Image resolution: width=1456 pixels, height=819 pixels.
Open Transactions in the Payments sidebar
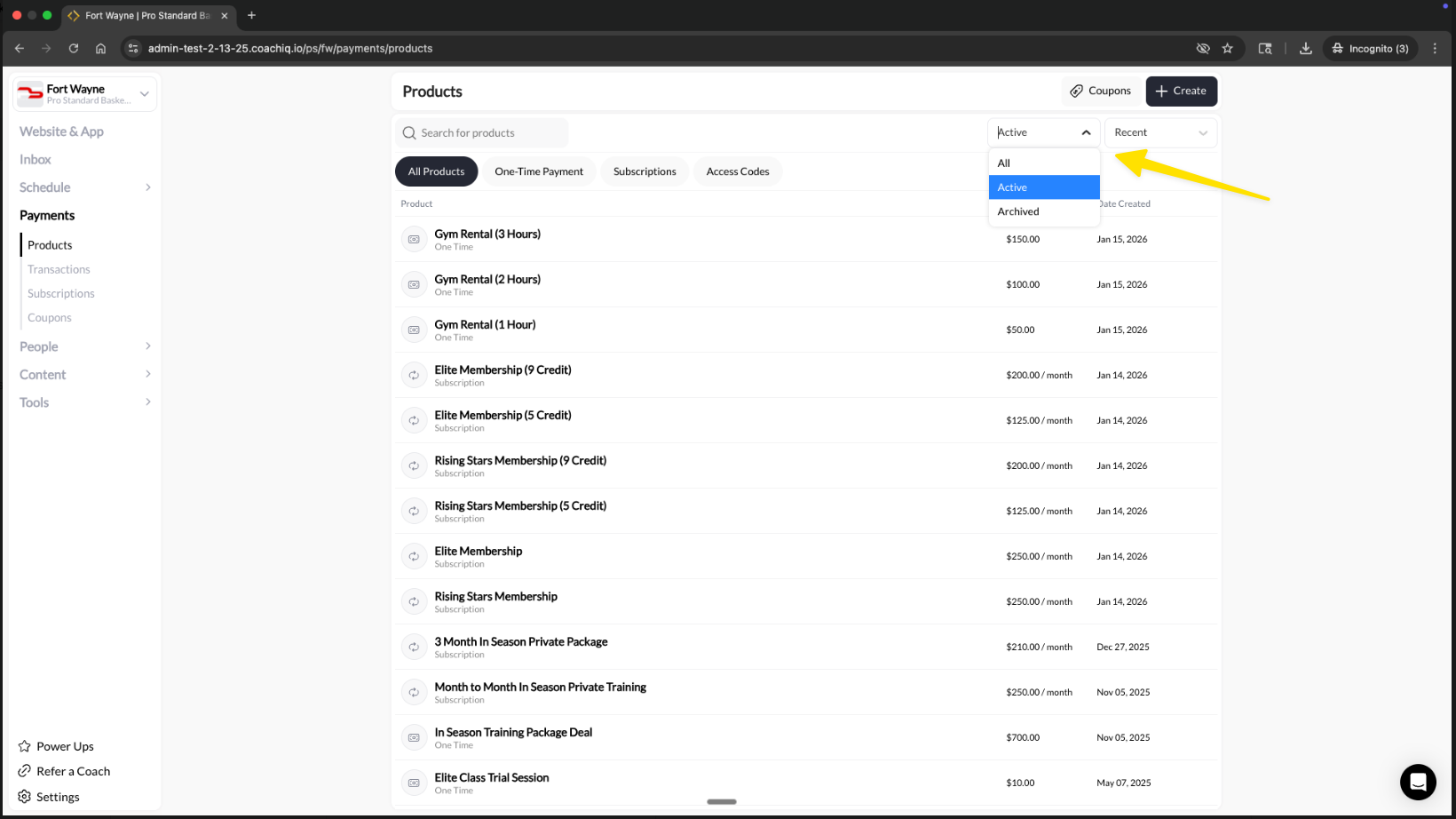tap(59, 269)
